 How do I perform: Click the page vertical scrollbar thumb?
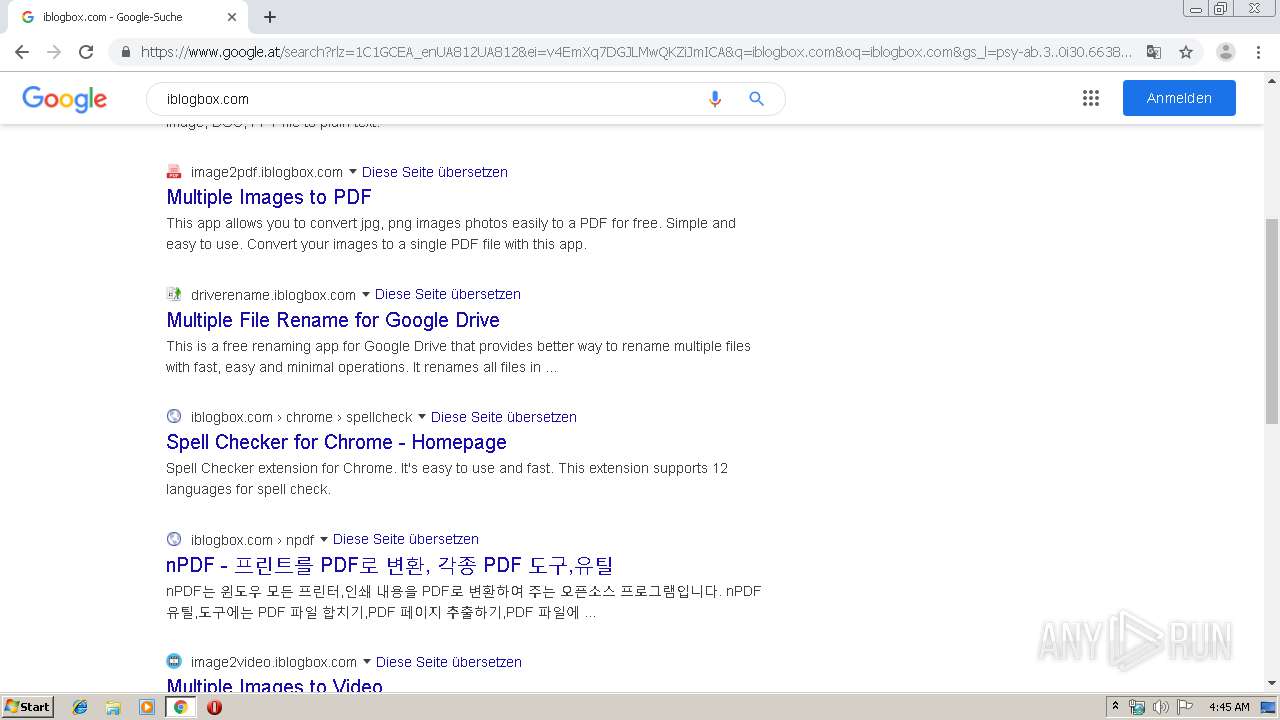point(1272,321)
